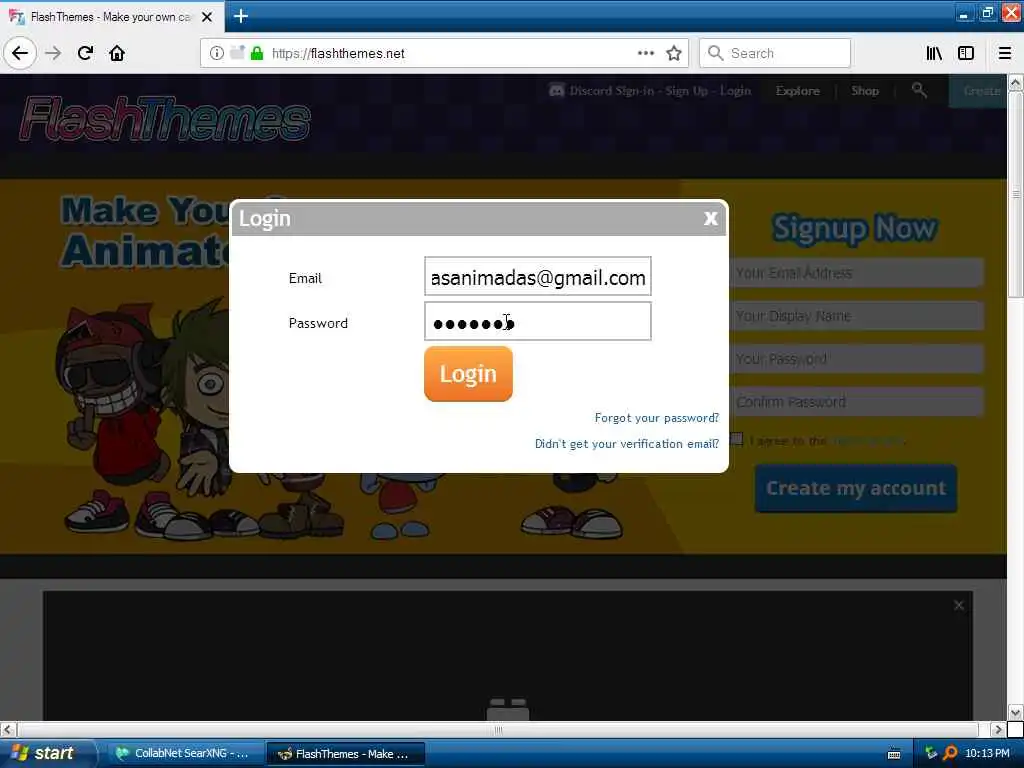Open Didn't get your verification email link

coord(627,444)
